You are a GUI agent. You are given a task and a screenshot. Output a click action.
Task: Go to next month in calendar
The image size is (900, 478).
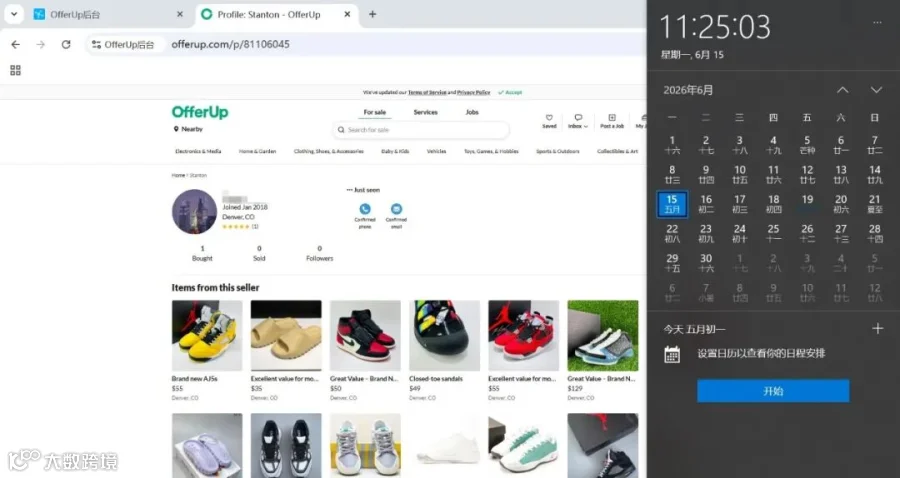pyautogui.click(x=876, y=90)
